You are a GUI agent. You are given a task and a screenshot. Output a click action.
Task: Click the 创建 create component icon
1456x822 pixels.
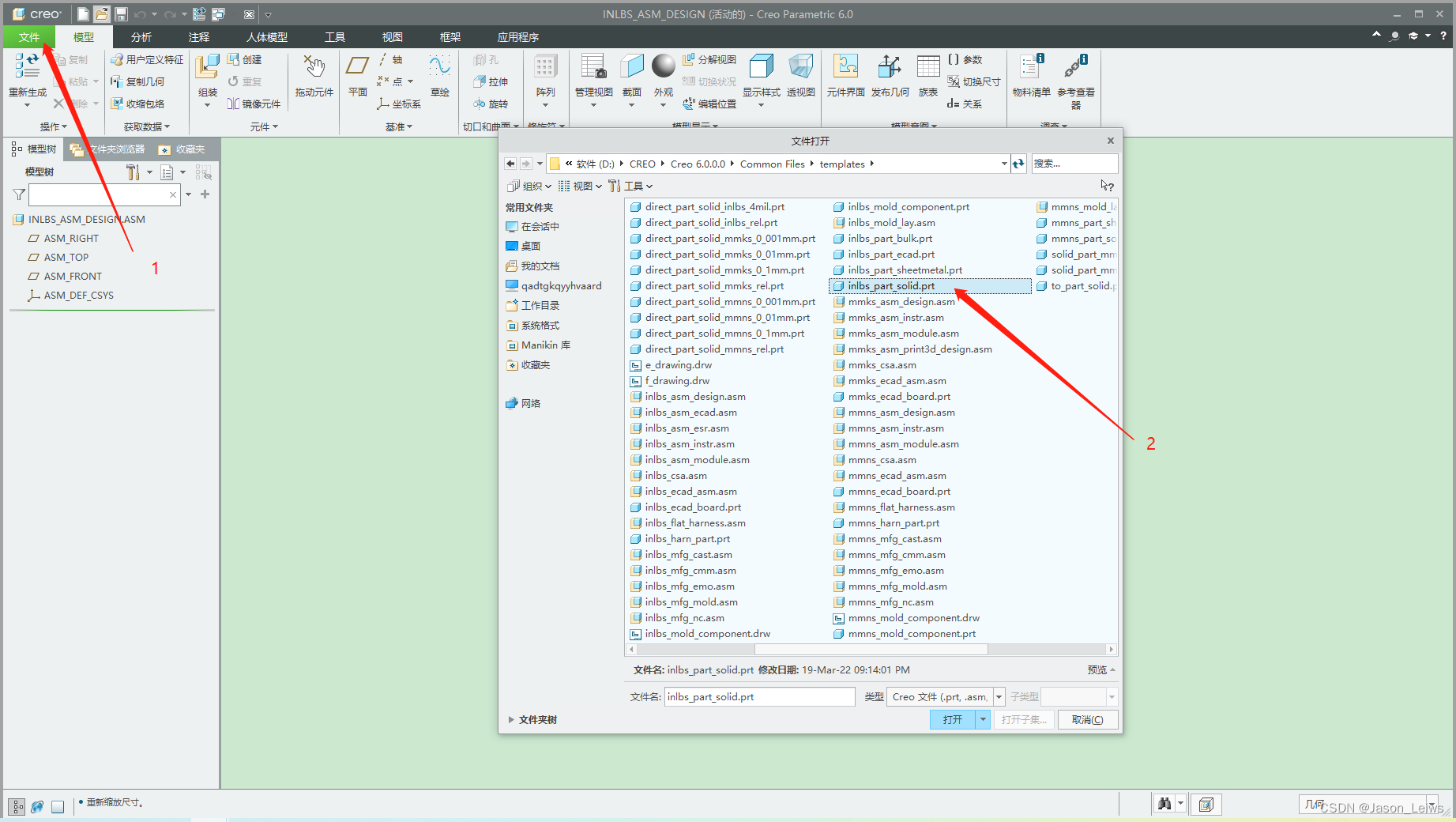click(x=233, y=59)
